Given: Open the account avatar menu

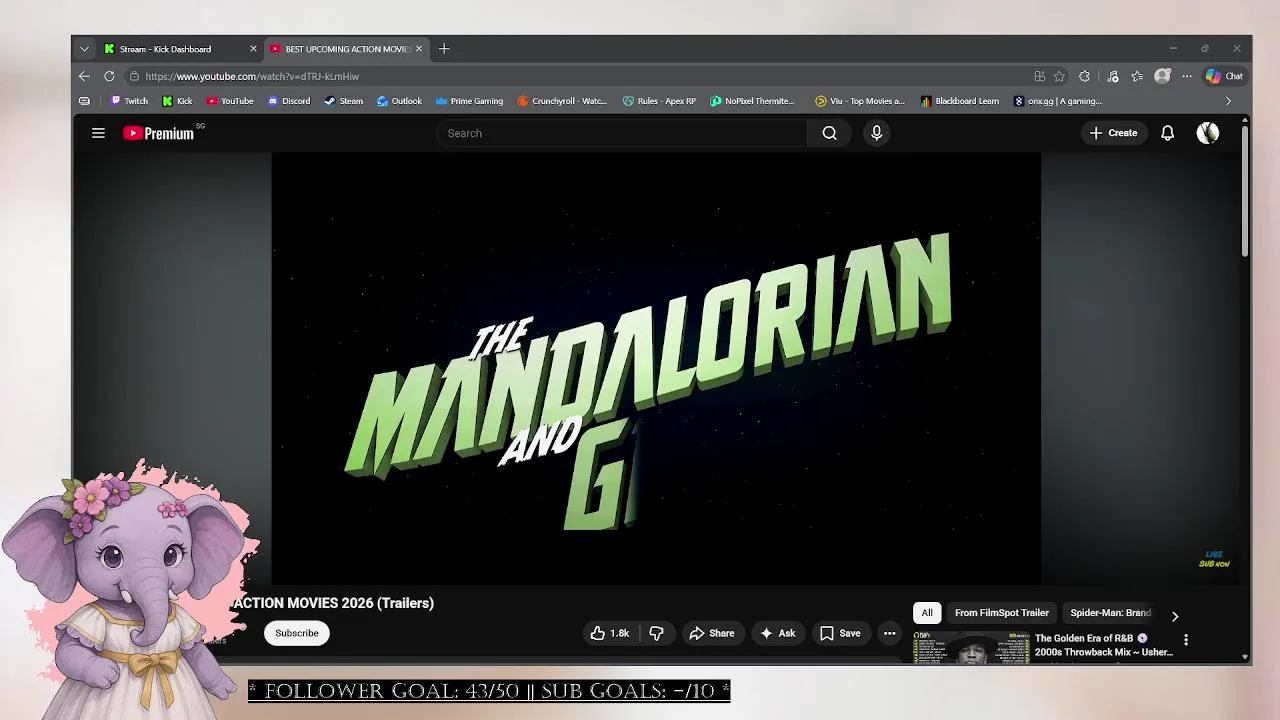Looking at the screenshot, I should pyautogui.click(x=1208, y=133).
